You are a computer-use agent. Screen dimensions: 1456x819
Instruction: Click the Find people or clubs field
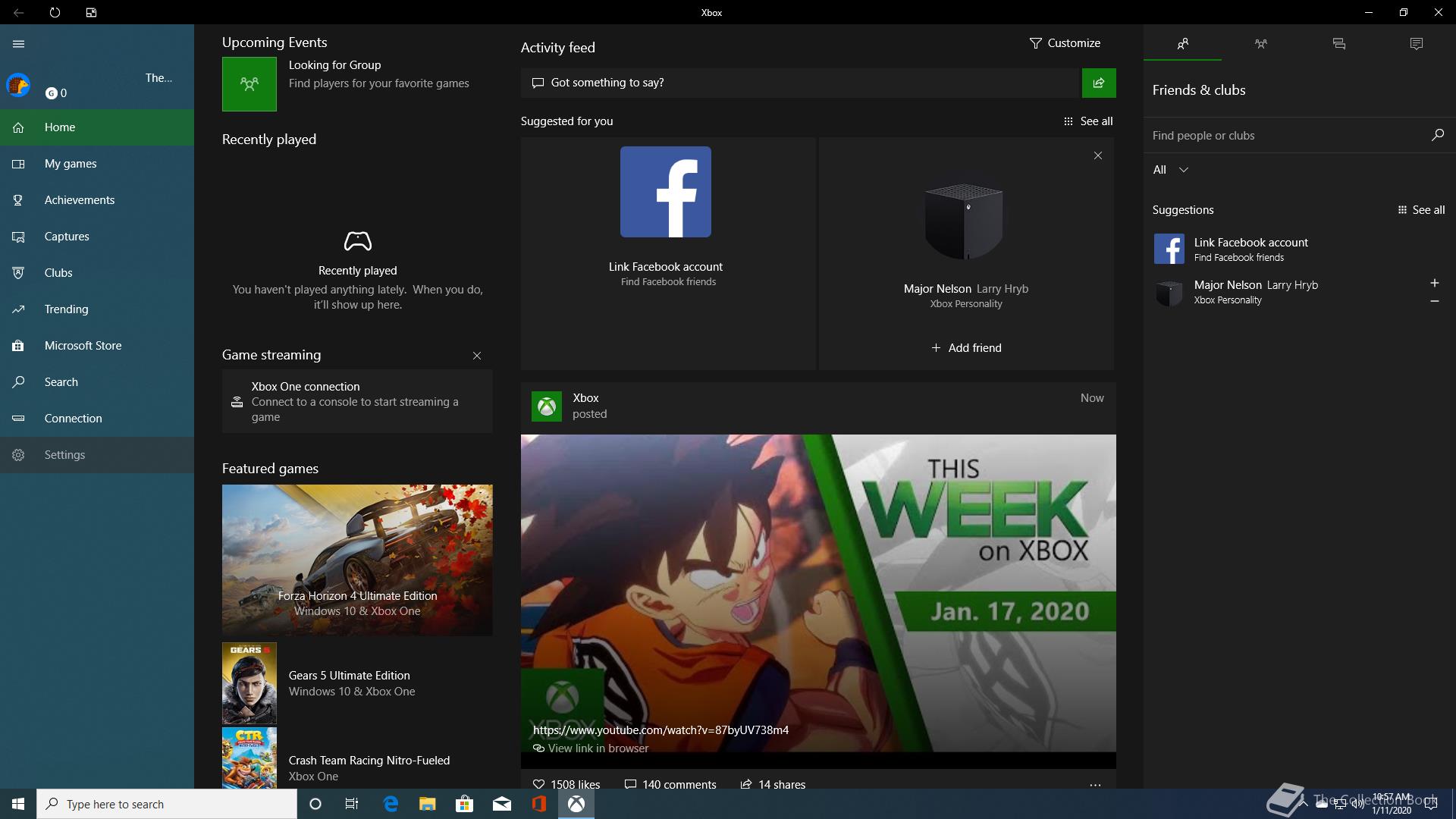click(1285, 136)
